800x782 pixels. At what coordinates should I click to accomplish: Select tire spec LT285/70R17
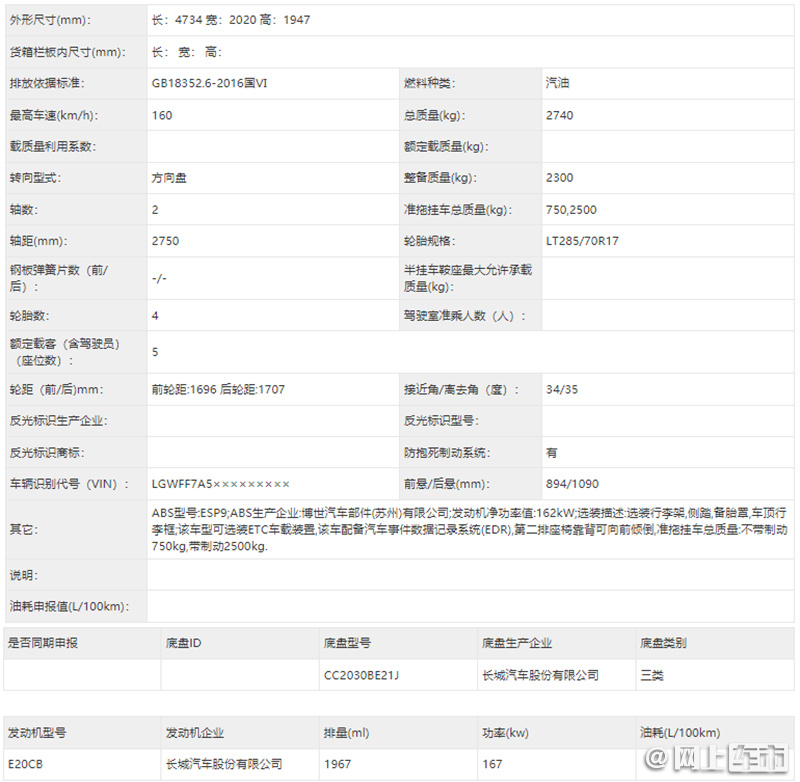(x=582, y=241)
